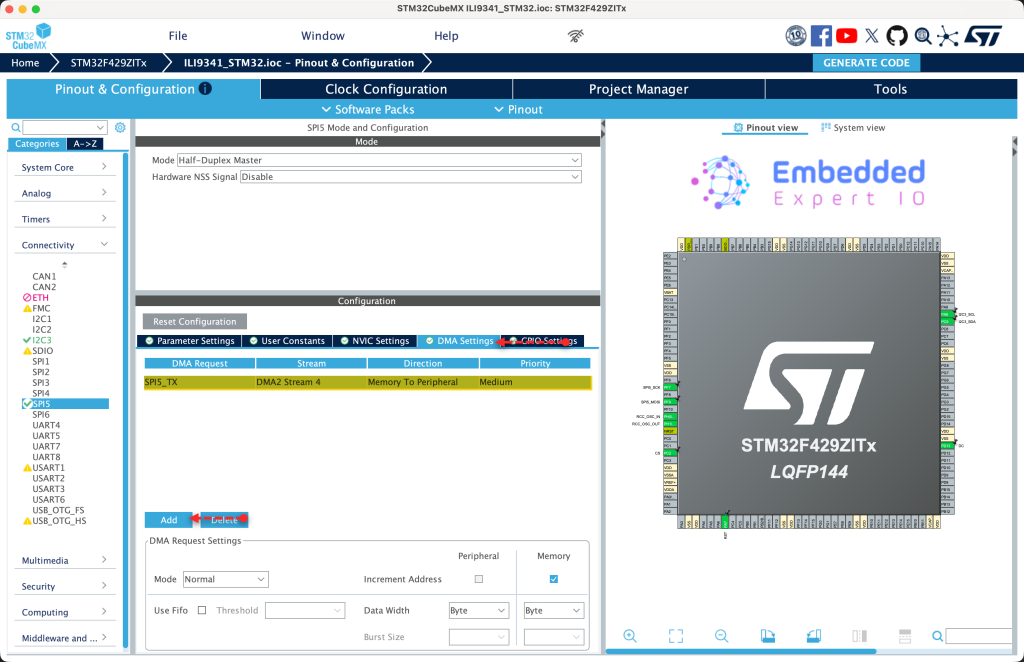Switch to the Clock Configuration tab
The height and width of the screenshot is (662, 1024).
tap(386, 89)
